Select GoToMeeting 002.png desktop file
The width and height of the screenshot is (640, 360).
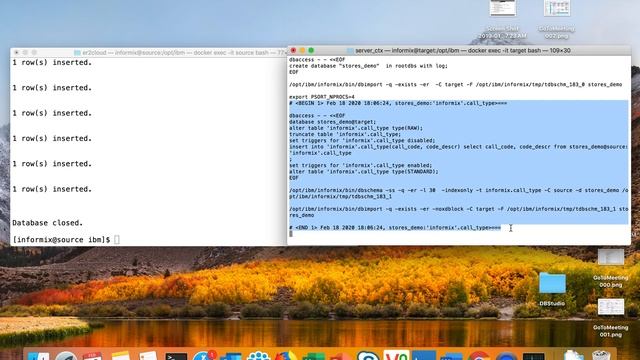point(557,8)
